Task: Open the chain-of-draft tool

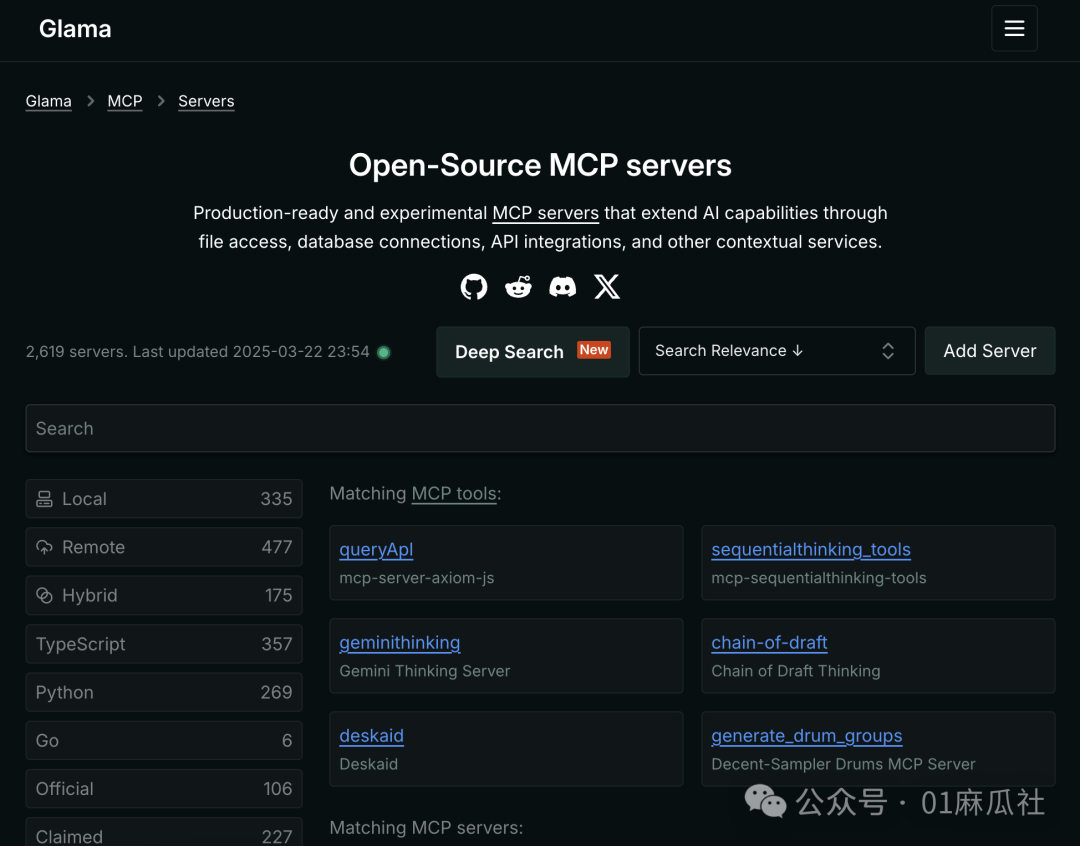Action: tap(769, 643)
